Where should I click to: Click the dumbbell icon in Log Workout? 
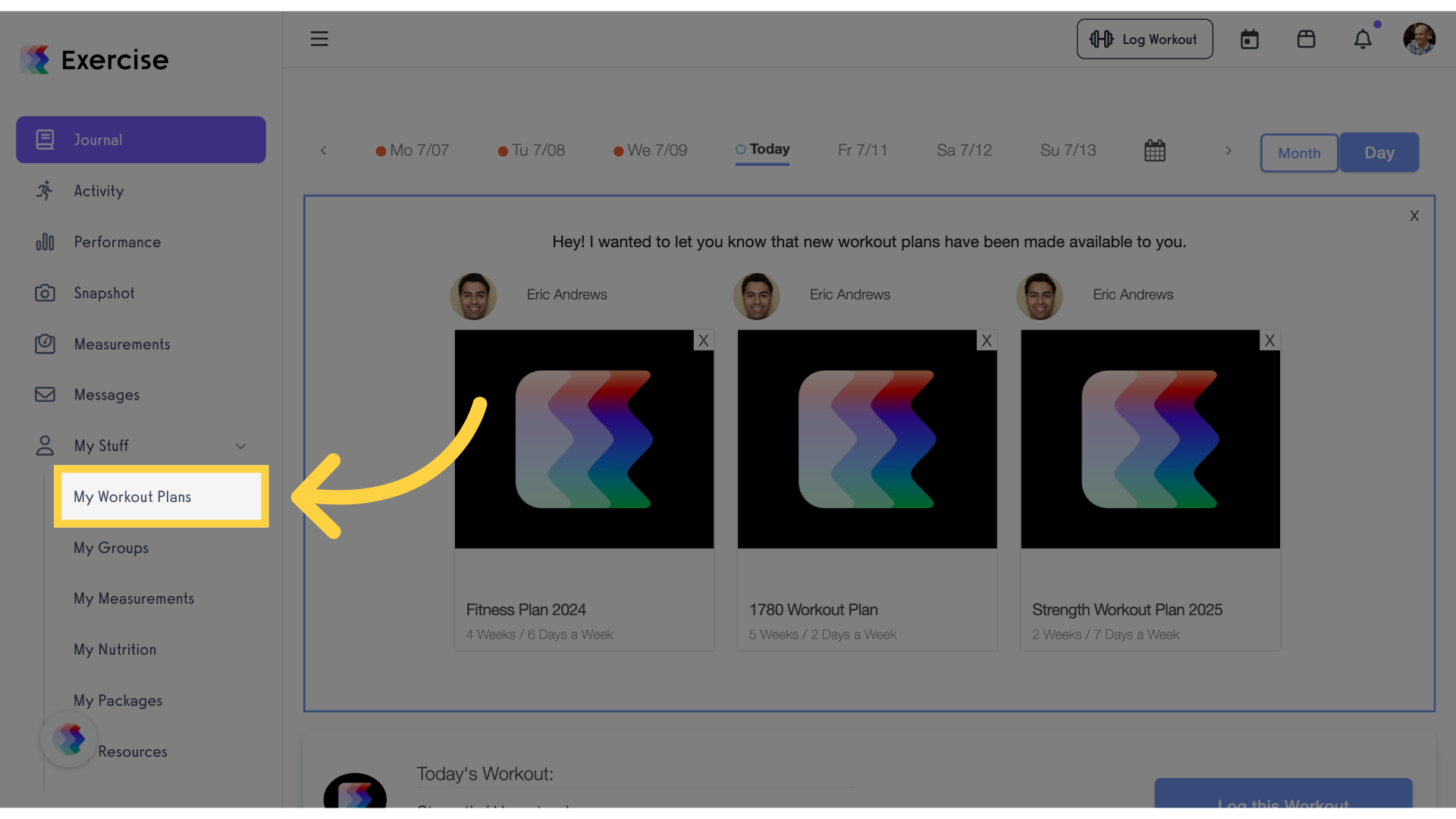click(1101, 39)
